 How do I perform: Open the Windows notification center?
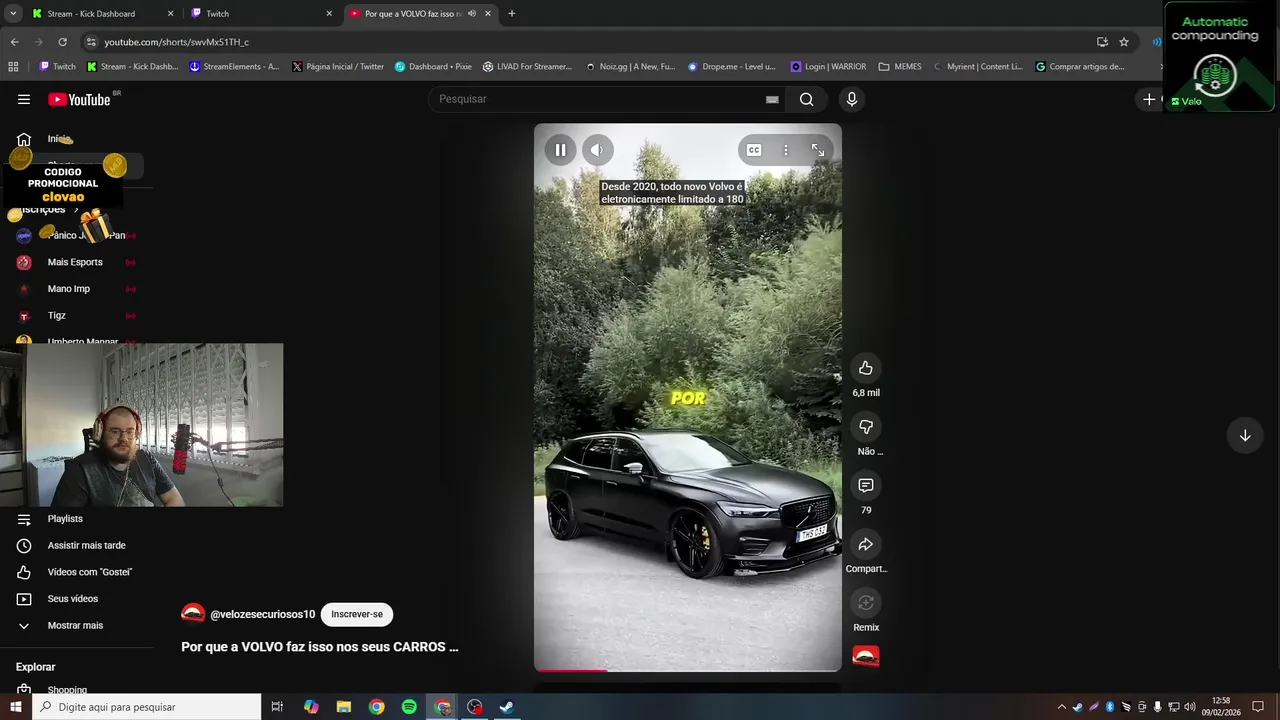pyautogui.click(x=1258, y=707)
